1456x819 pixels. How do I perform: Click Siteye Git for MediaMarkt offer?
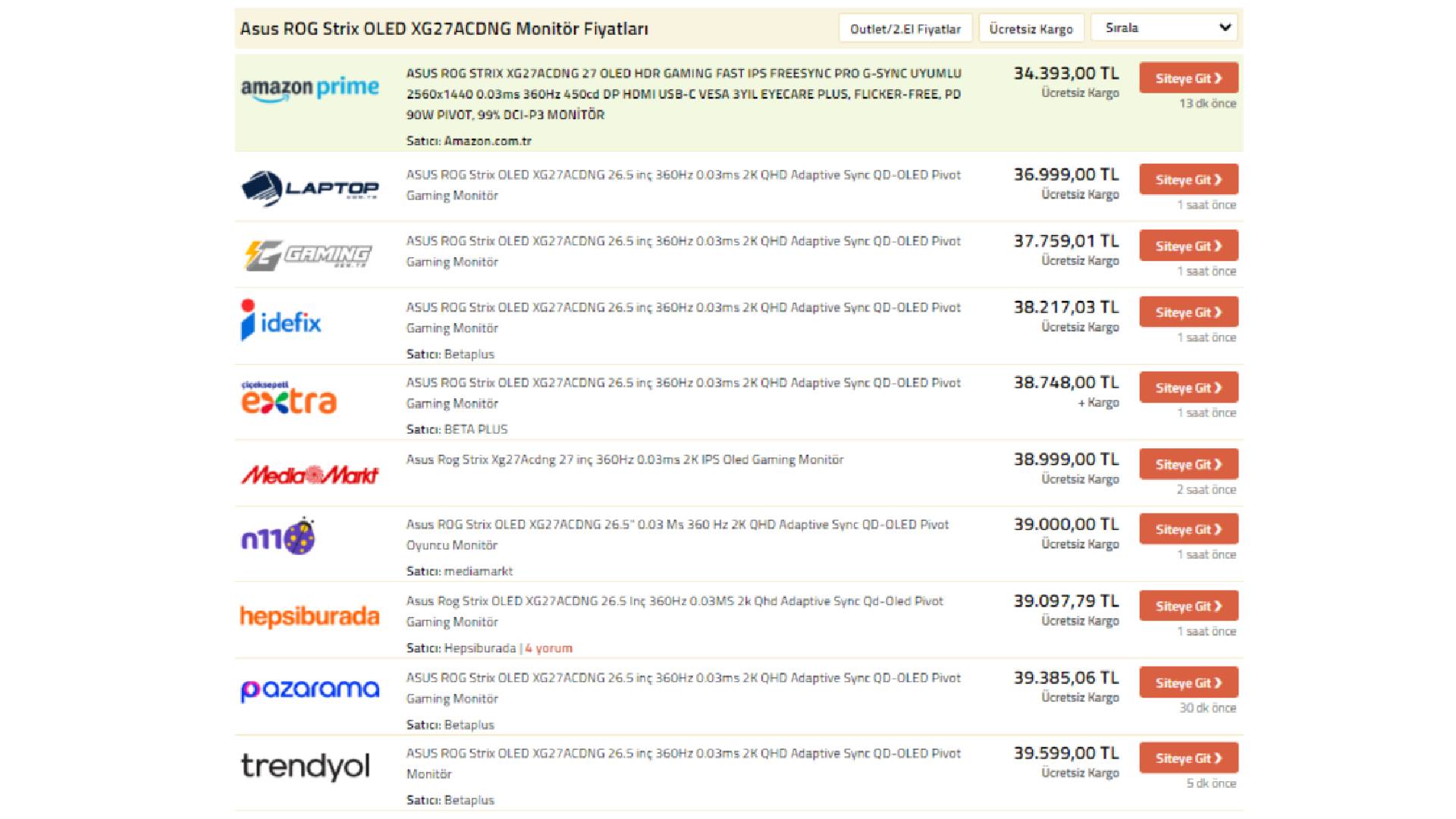(1188, 464)
